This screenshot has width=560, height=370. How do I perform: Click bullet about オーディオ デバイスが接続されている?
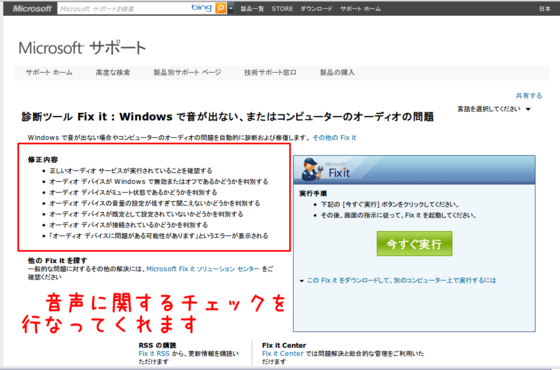click(129, 225)
